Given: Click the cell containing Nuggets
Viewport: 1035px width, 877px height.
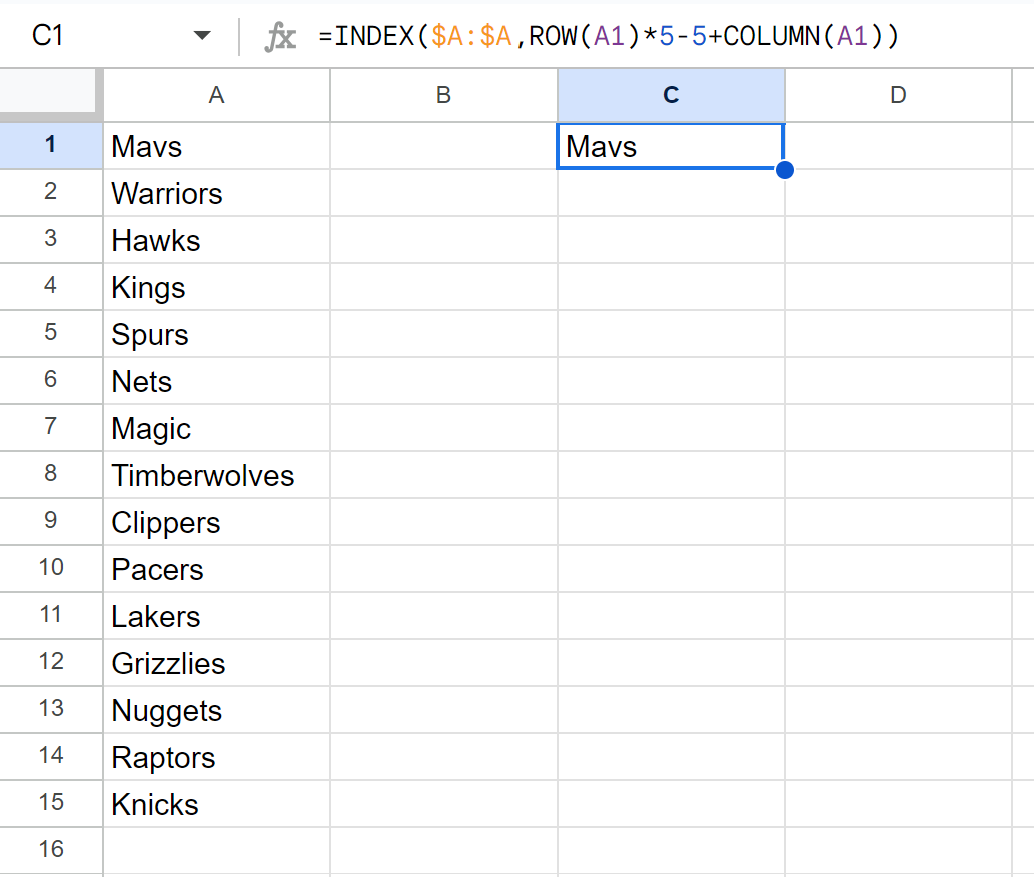Looking at the screenshot, I should pyautogui.click(x=217, y=709).
